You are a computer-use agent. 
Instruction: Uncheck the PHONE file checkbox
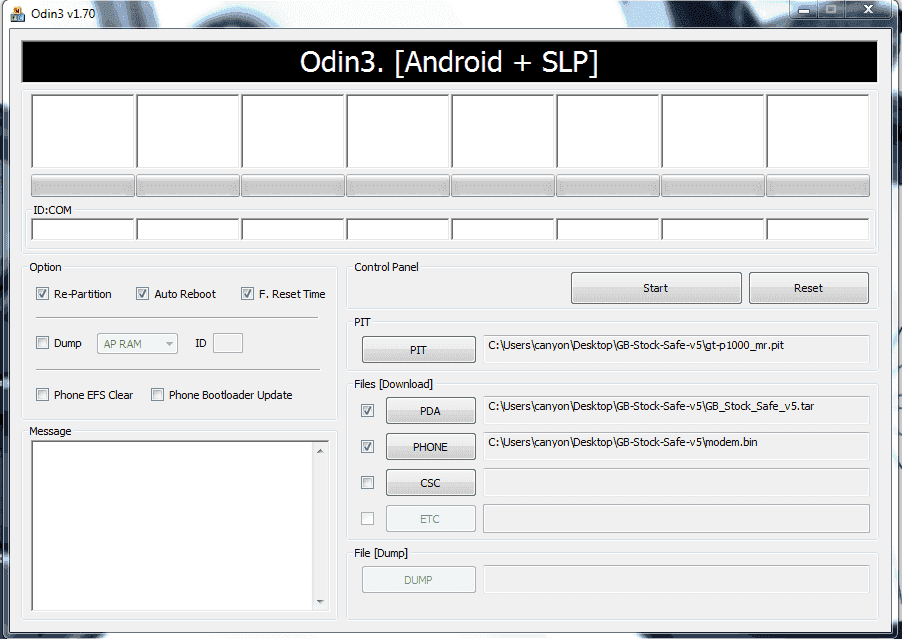click(367, 446)
